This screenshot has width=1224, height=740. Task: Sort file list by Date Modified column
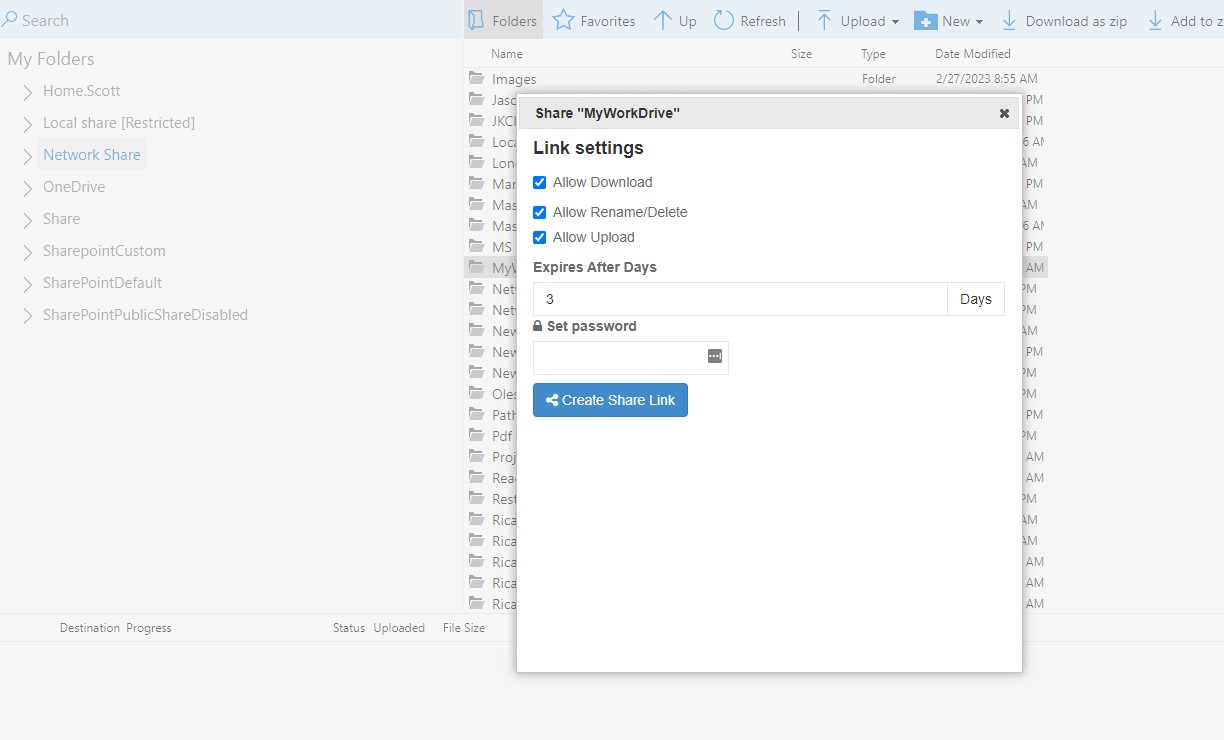pos(972,54)
